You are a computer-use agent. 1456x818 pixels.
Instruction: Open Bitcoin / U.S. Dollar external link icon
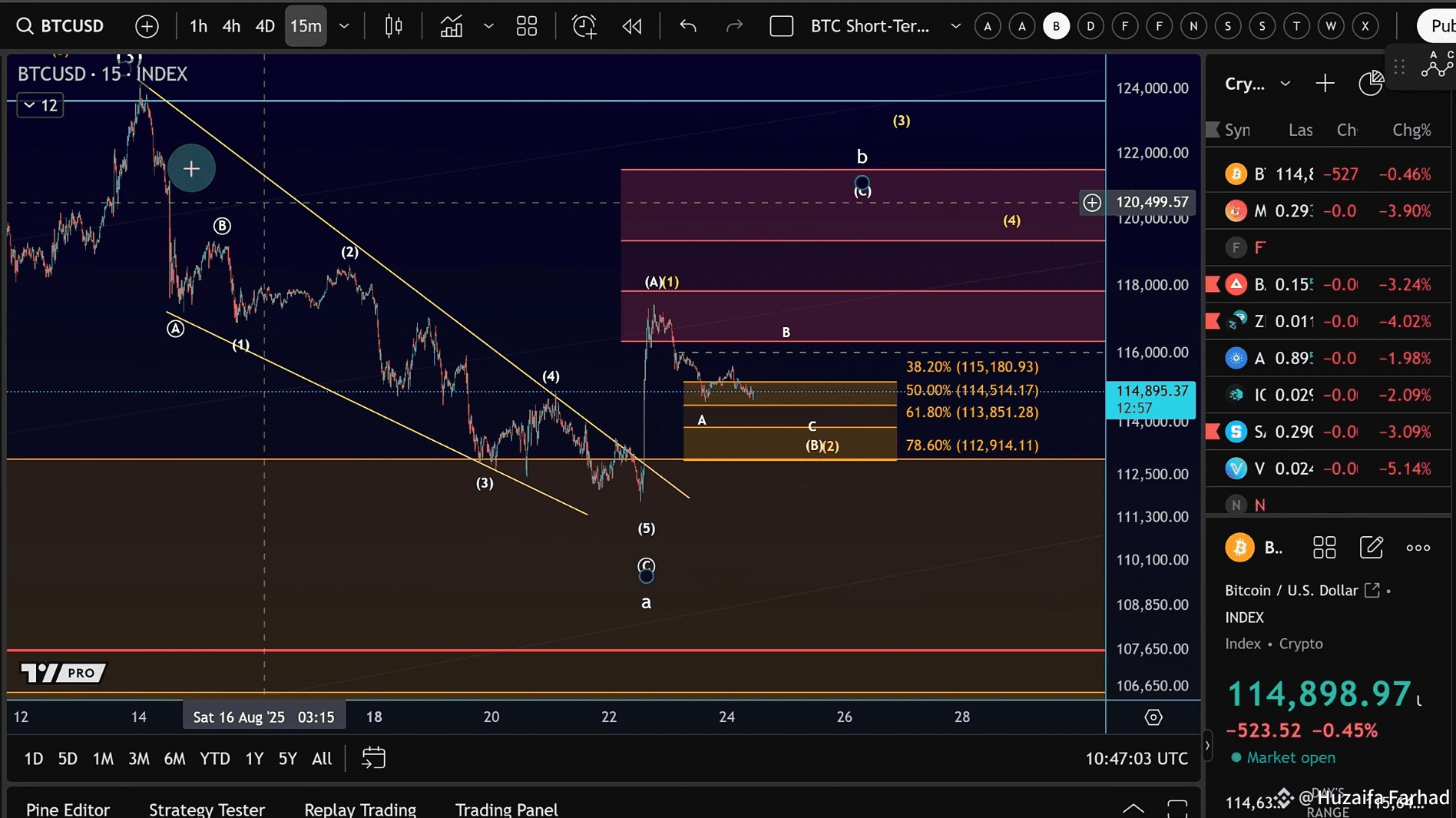coord(1372,590)
